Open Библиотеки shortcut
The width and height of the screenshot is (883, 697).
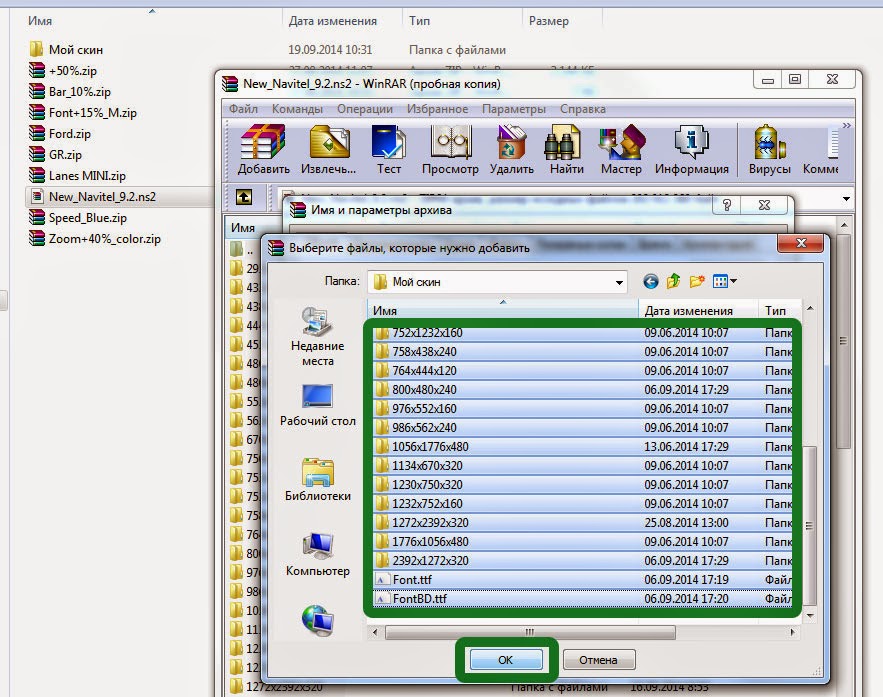pos(318,480)
